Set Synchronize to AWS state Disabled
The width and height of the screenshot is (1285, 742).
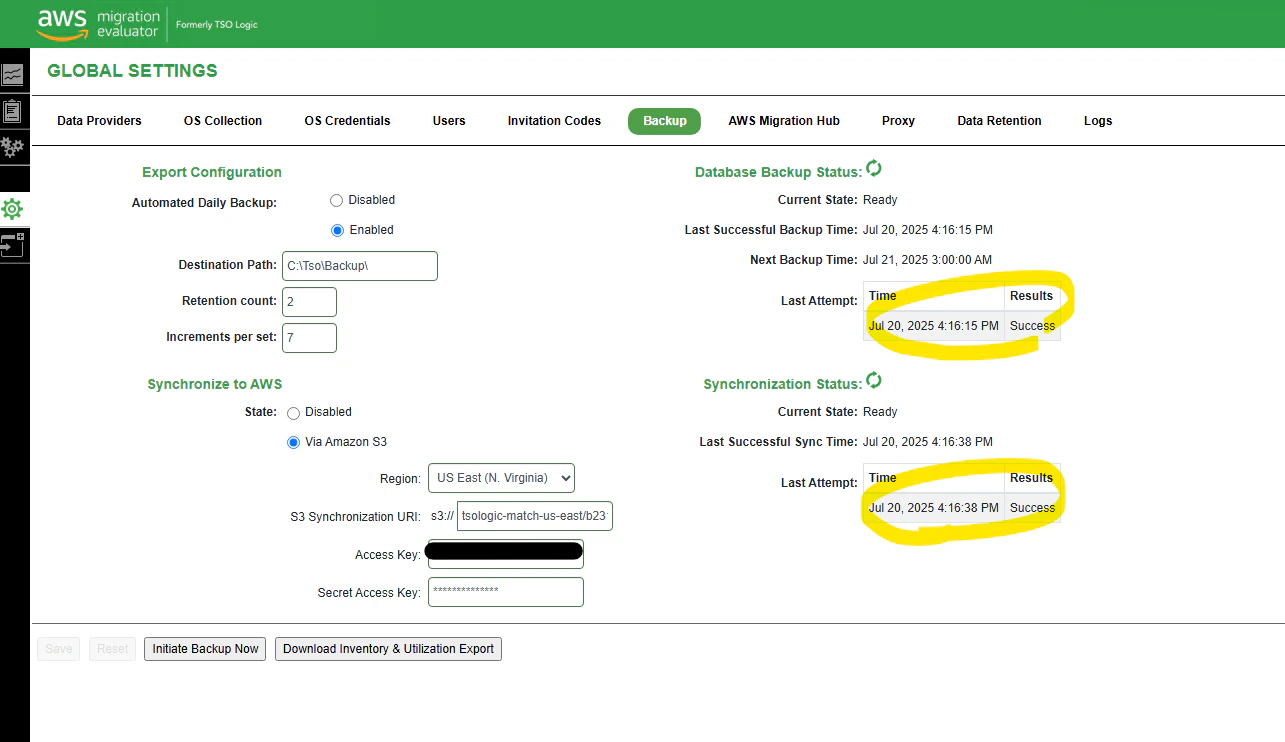pos(293,412)
